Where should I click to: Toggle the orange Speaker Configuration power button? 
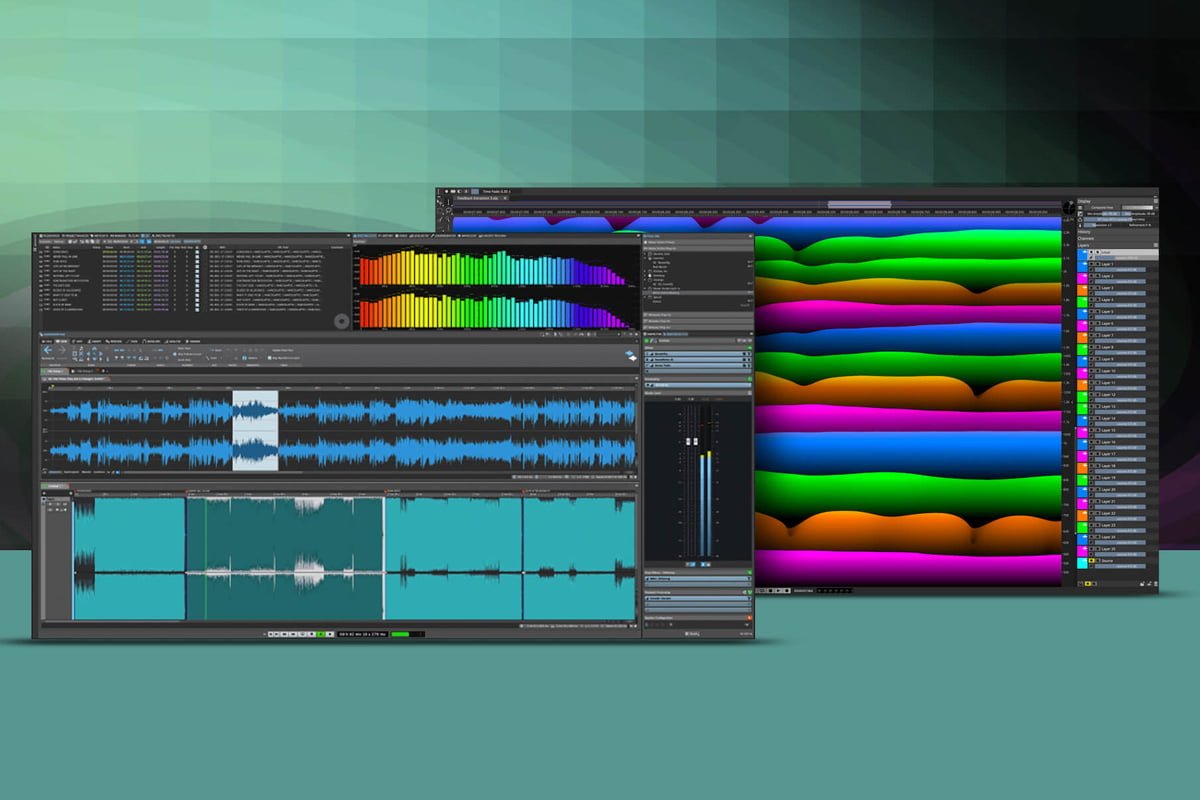(x=749, y=618)
